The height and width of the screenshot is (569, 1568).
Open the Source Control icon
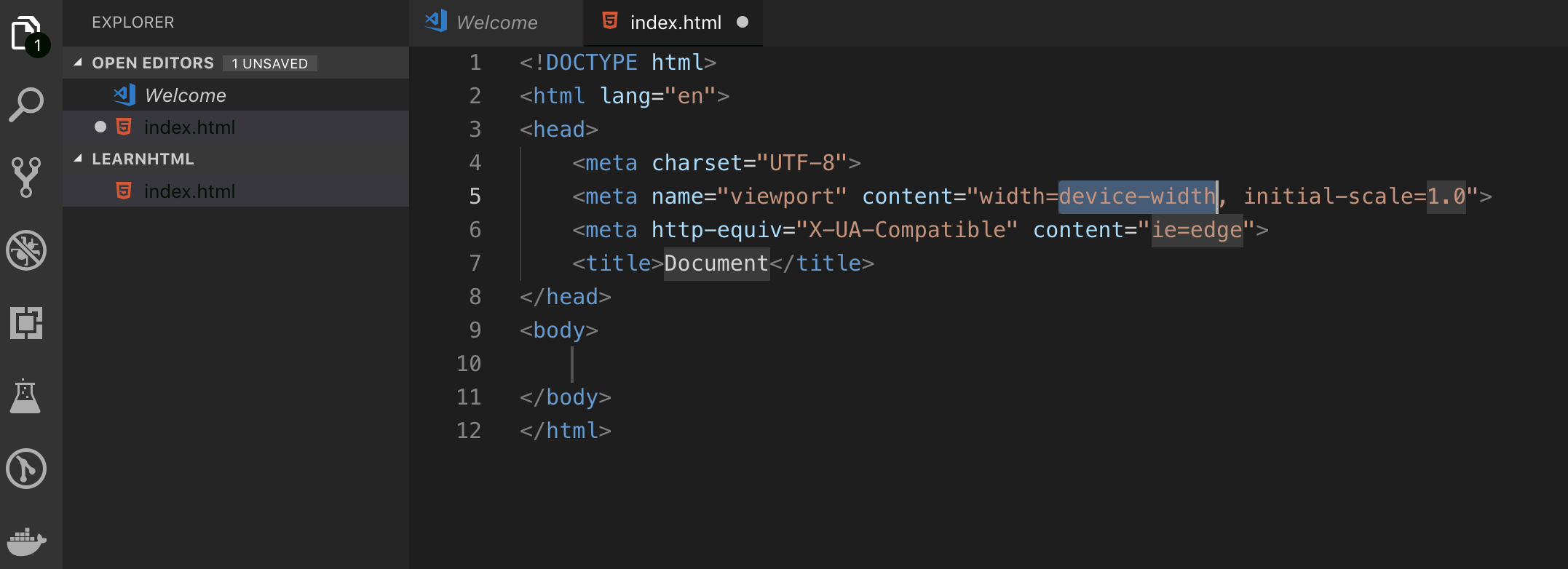pos(26,177)
